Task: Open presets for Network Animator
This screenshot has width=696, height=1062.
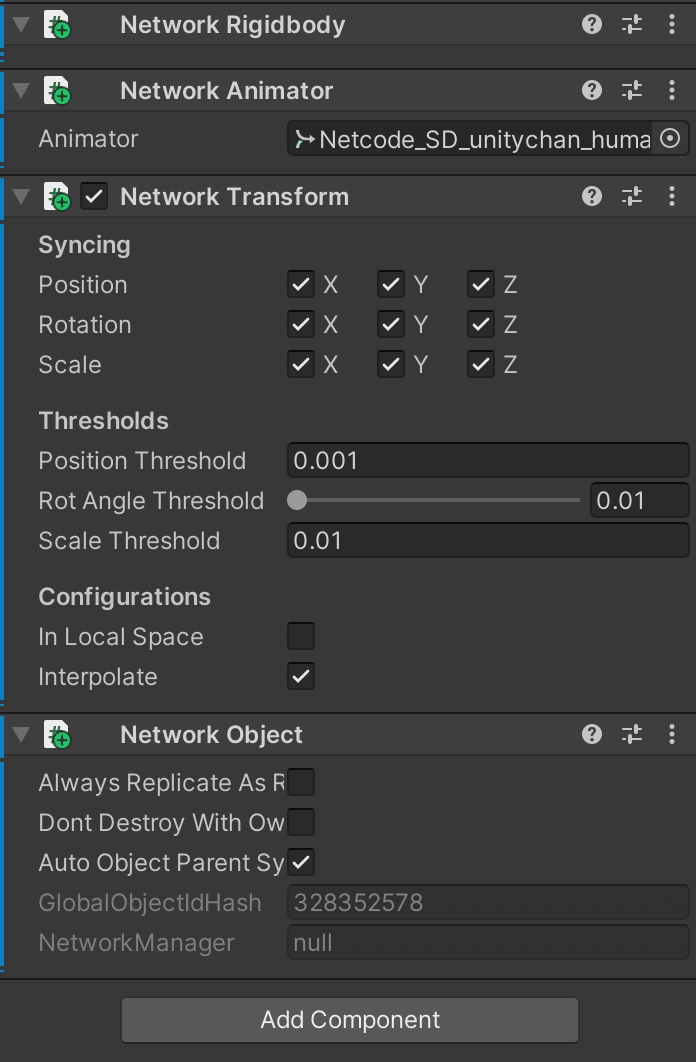Action: [x=631, y=90]
